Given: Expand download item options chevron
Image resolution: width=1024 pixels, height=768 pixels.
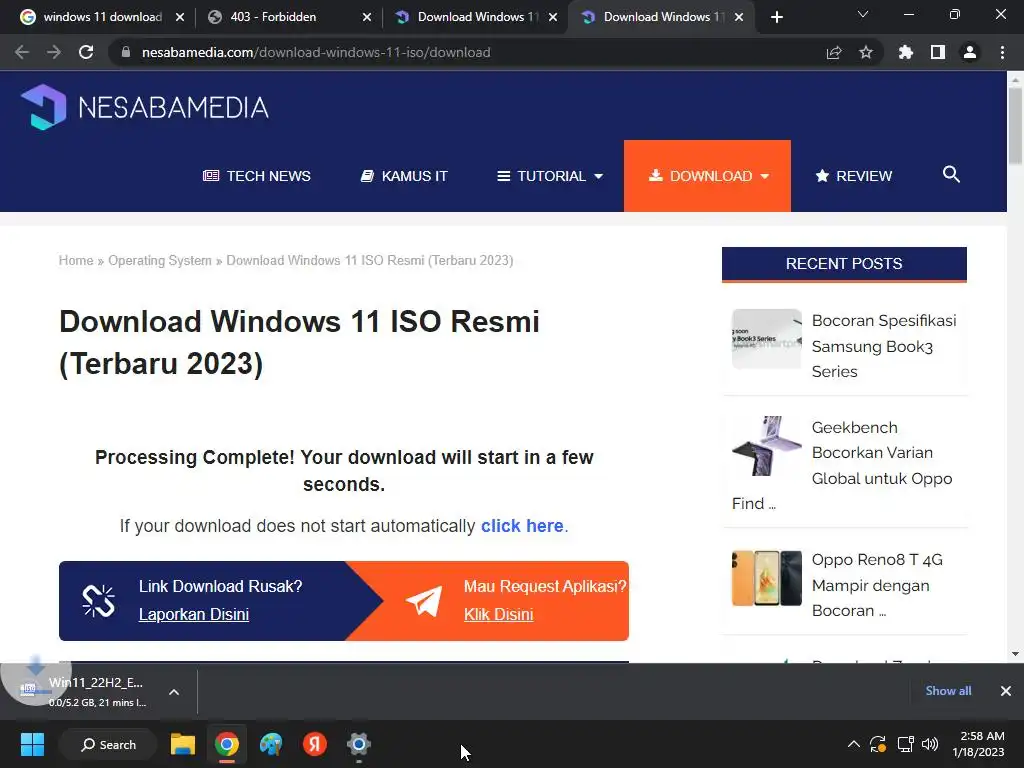Looking at the screenshot, I should pos(174,692).
